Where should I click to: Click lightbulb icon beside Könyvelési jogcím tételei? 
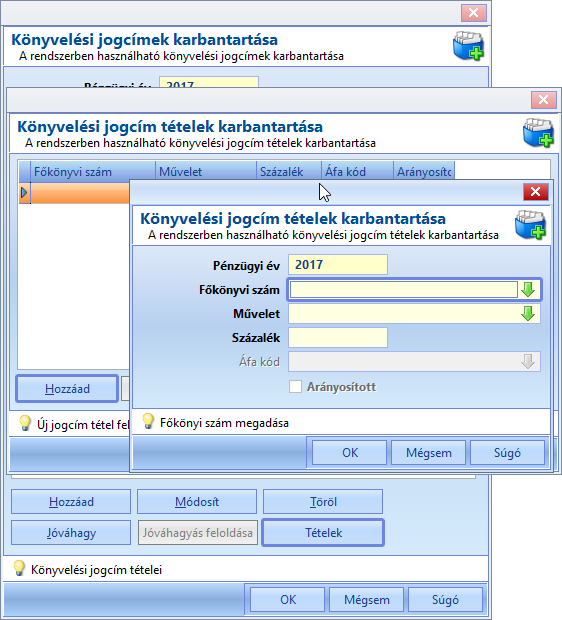click(x=19, y=568)
